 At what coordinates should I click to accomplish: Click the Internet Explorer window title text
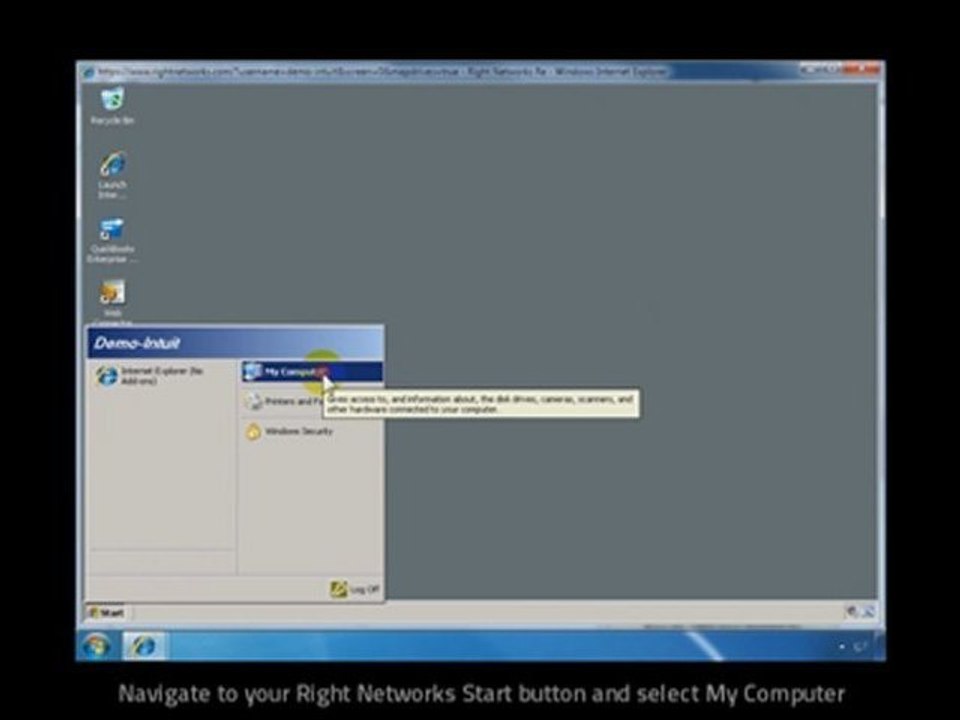[382, 72]
